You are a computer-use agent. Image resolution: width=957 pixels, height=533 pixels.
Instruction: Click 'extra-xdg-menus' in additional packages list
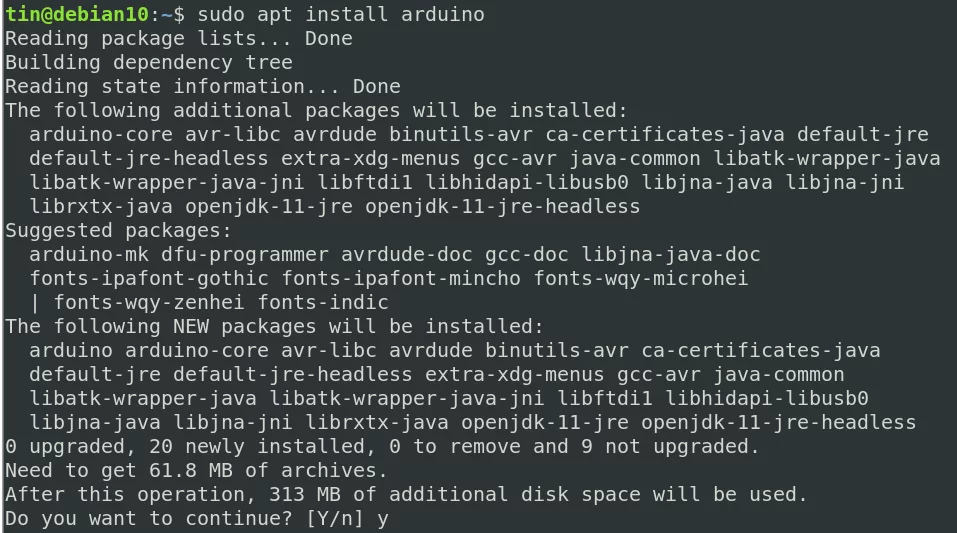pyautogui.click(x=370, y=158)
